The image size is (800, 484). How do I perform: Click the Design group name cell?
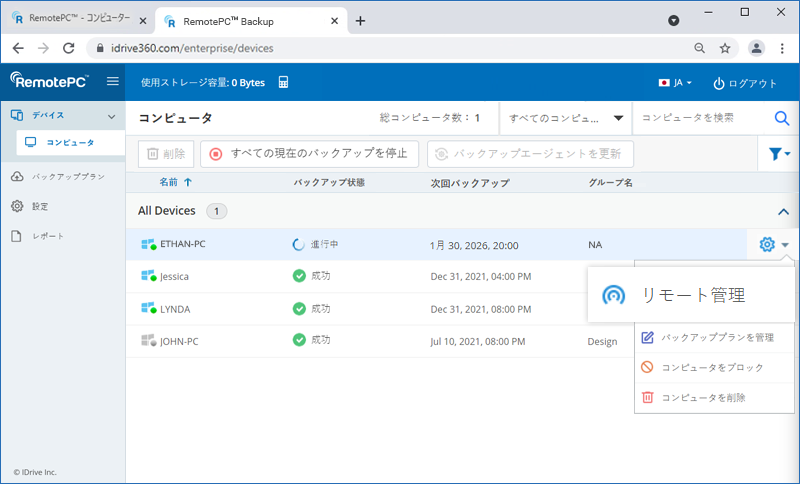602,341
